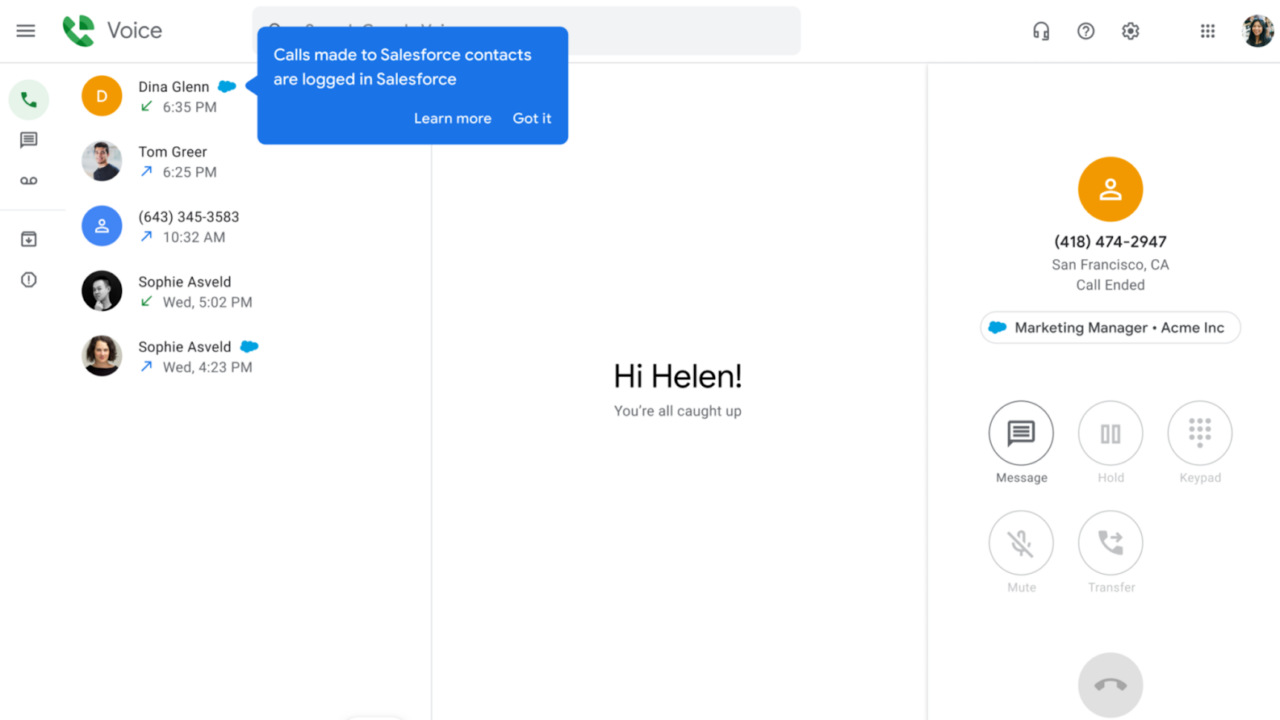Toggle the Mute microphone button
This screenshot has width=1280, height=720.
[1021, 543]
